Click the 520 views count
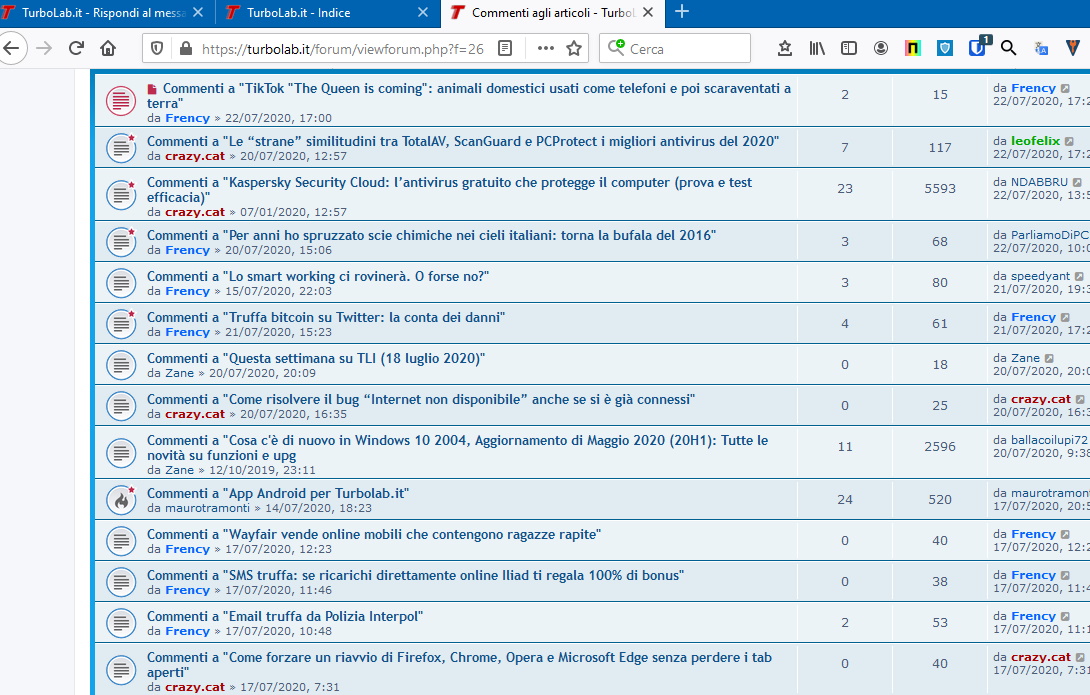 tap(940, 499)
